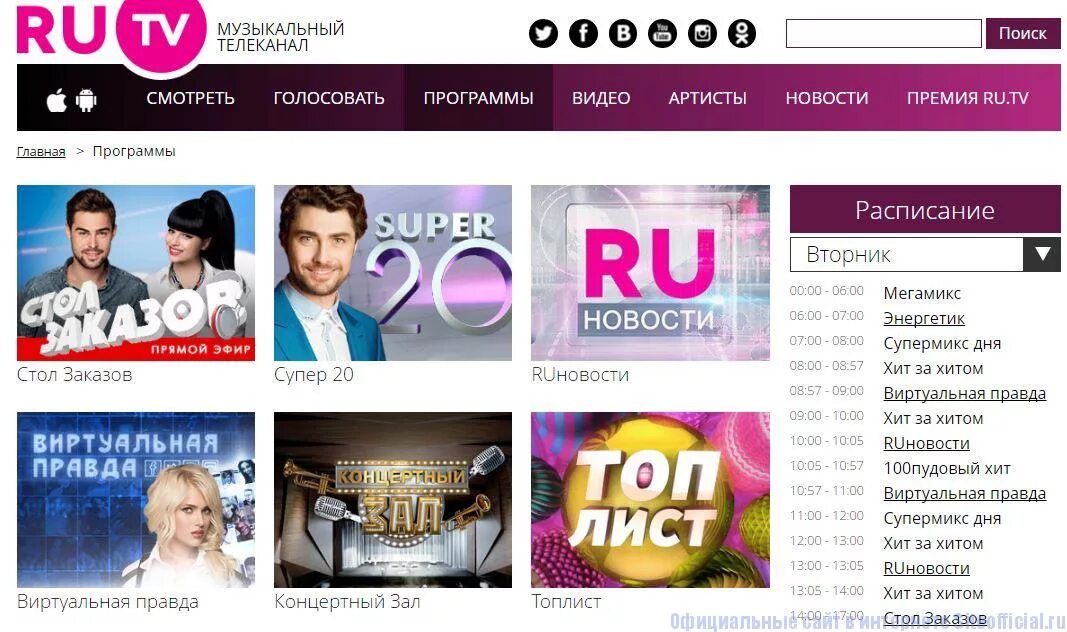Screen dimensions: 1067x632
Task: Open the Odnoklassniki social icon
Action: [742, 33]
